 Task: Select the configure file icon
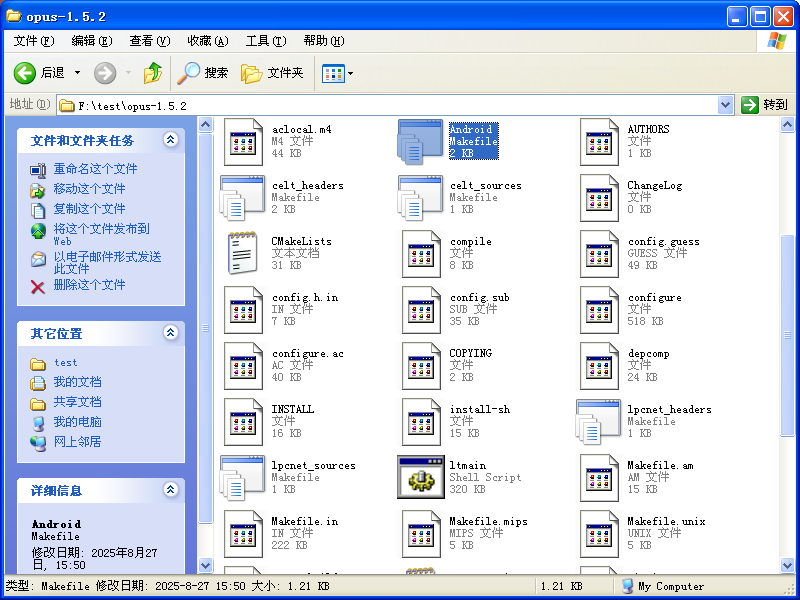click(599, 310)
